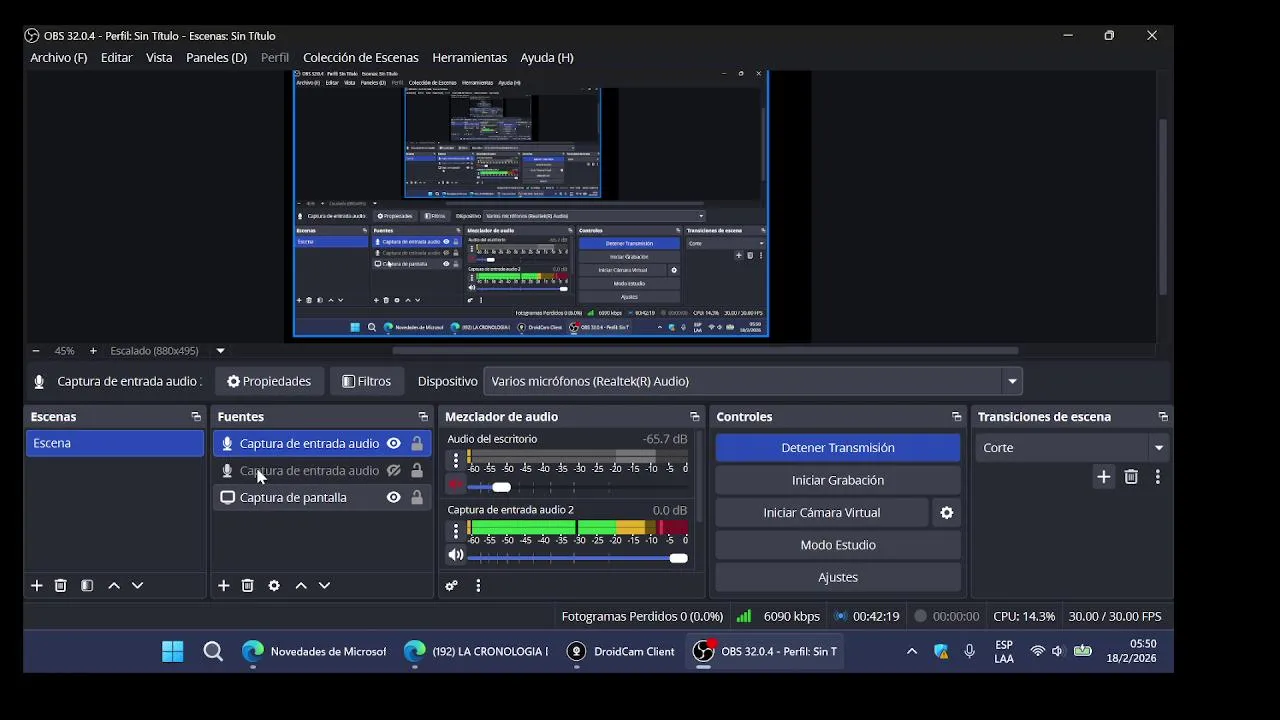Open the Vista menu
The image size is (1280, 720).
pos(159,58)
